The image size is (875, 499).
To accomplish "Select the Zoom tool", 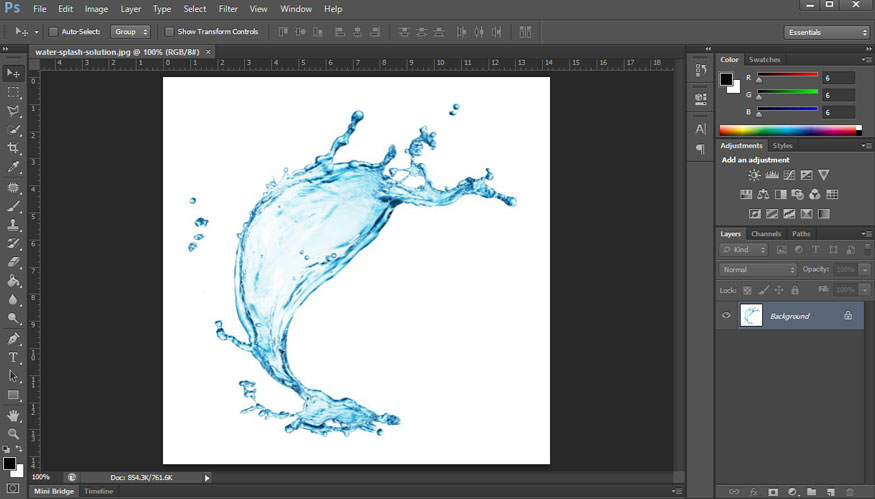I will [x=13, y=434].
